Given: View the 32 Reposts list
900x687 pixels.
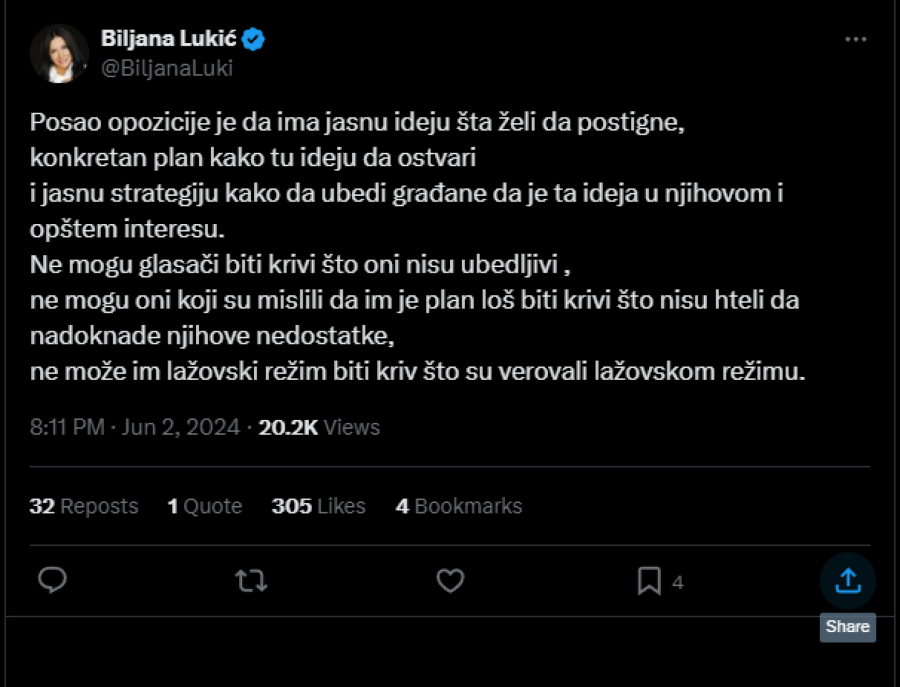Looking at the screenshot, I should 84,506.
